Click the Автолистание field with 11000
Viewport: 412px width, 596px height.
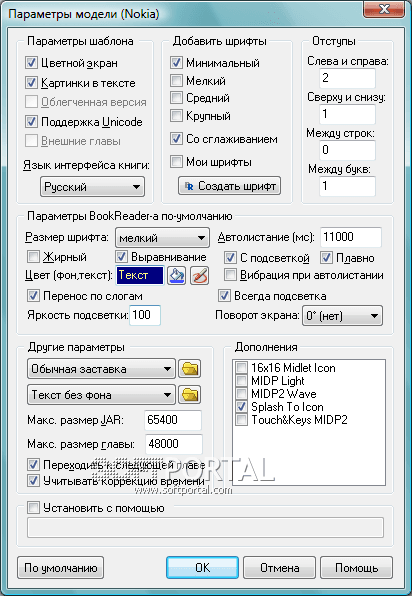351,237
